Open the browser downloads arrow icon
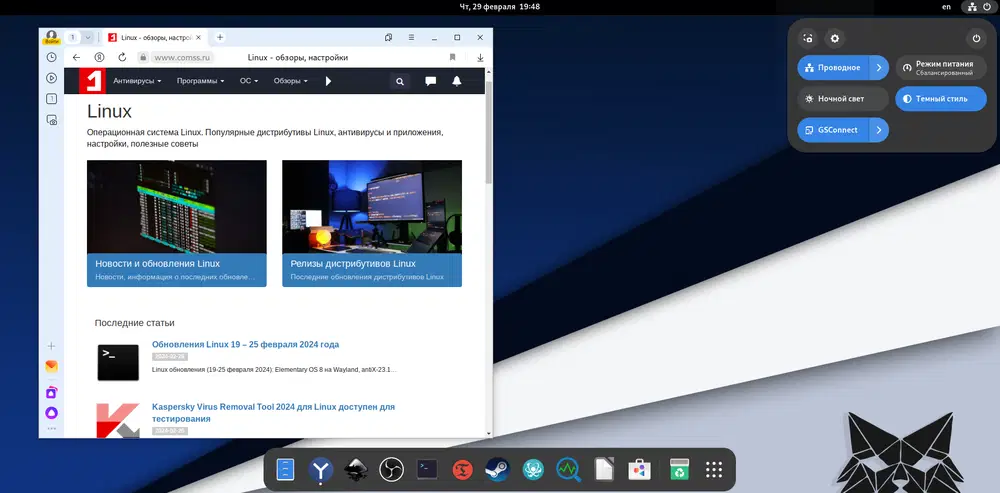 [x=480, y=57]
